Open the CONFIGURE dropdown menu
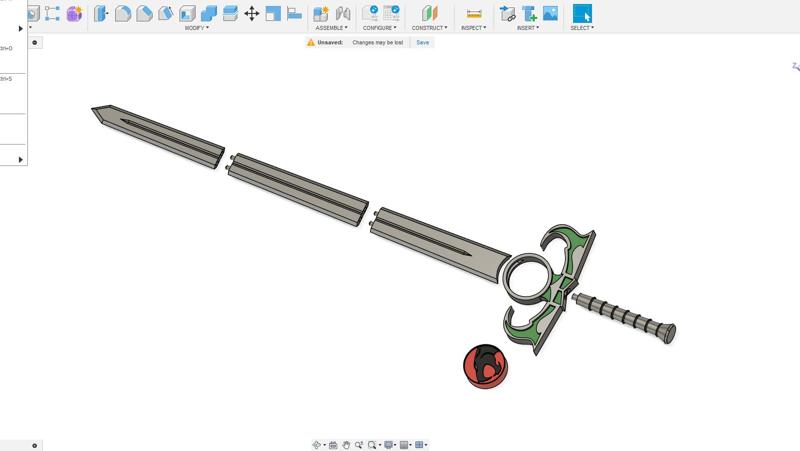 coord(380,28)
